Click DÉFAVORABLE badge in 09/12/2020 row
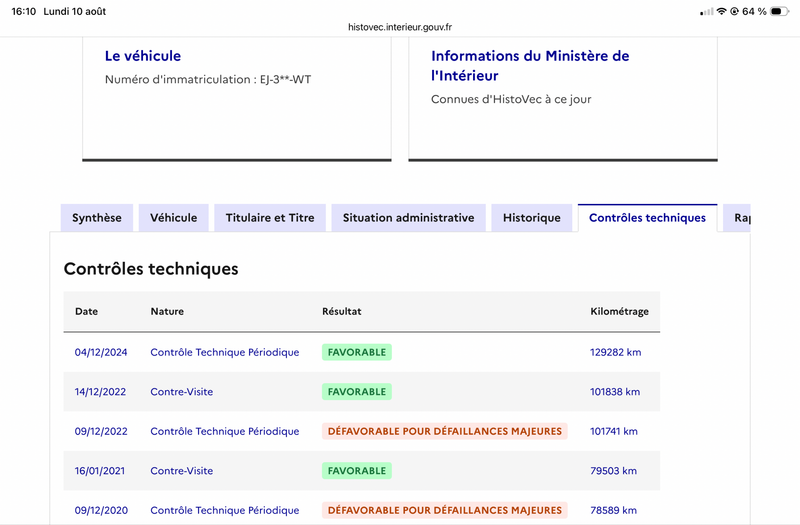The image size is (800, 525). coord(444,510)
